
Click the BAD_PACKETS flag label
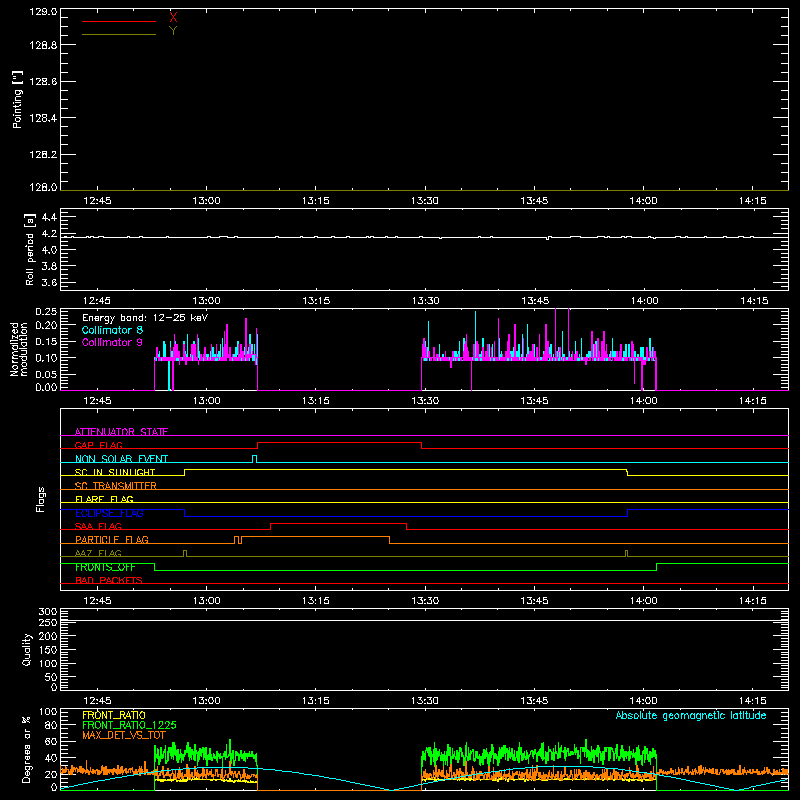109,580
